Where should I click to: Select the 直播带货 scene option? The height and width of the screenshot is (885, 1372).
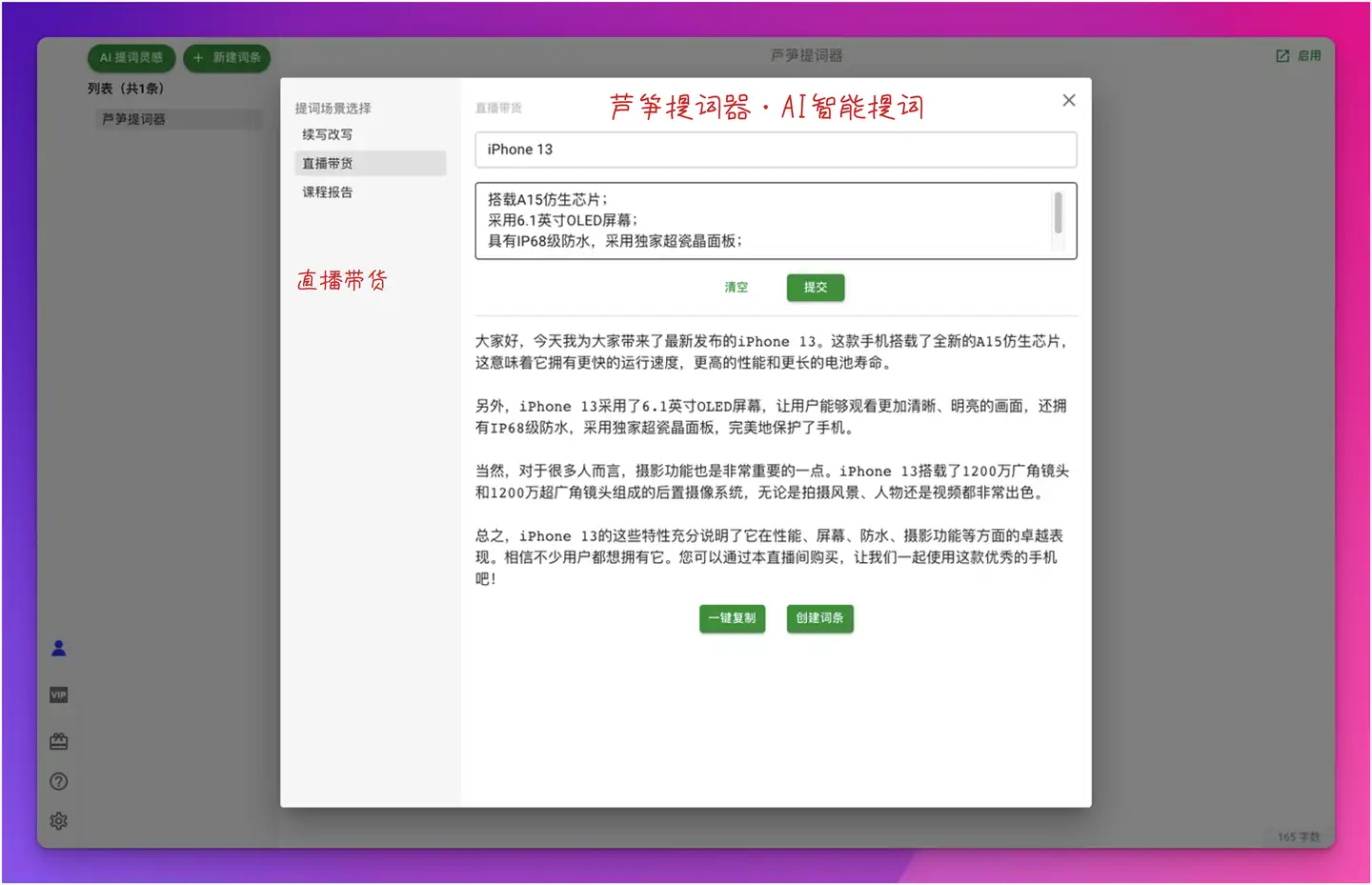tap(370, 163)
